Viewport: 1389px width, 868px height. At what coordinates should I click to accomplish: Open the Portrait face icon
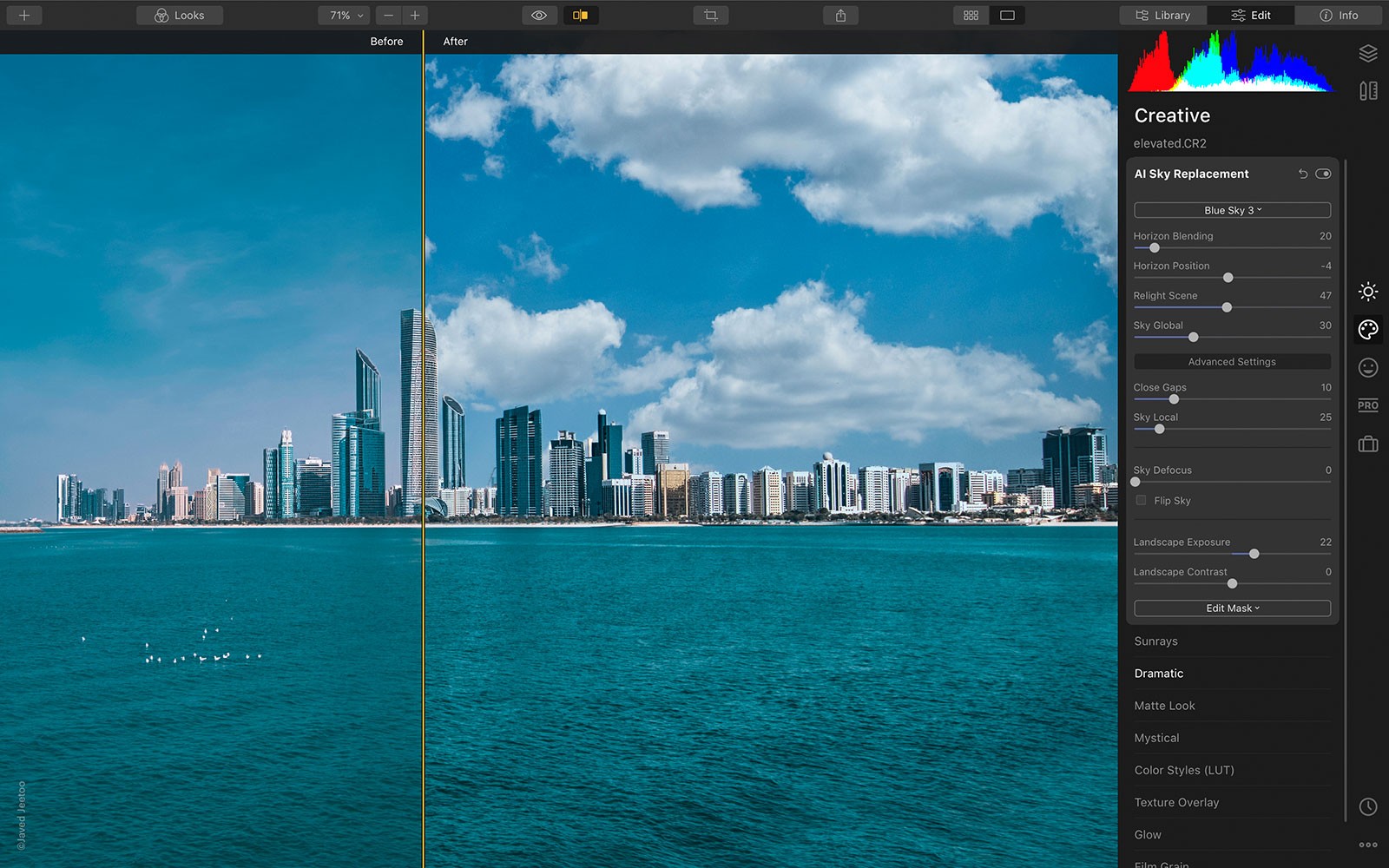(1368, 368)
